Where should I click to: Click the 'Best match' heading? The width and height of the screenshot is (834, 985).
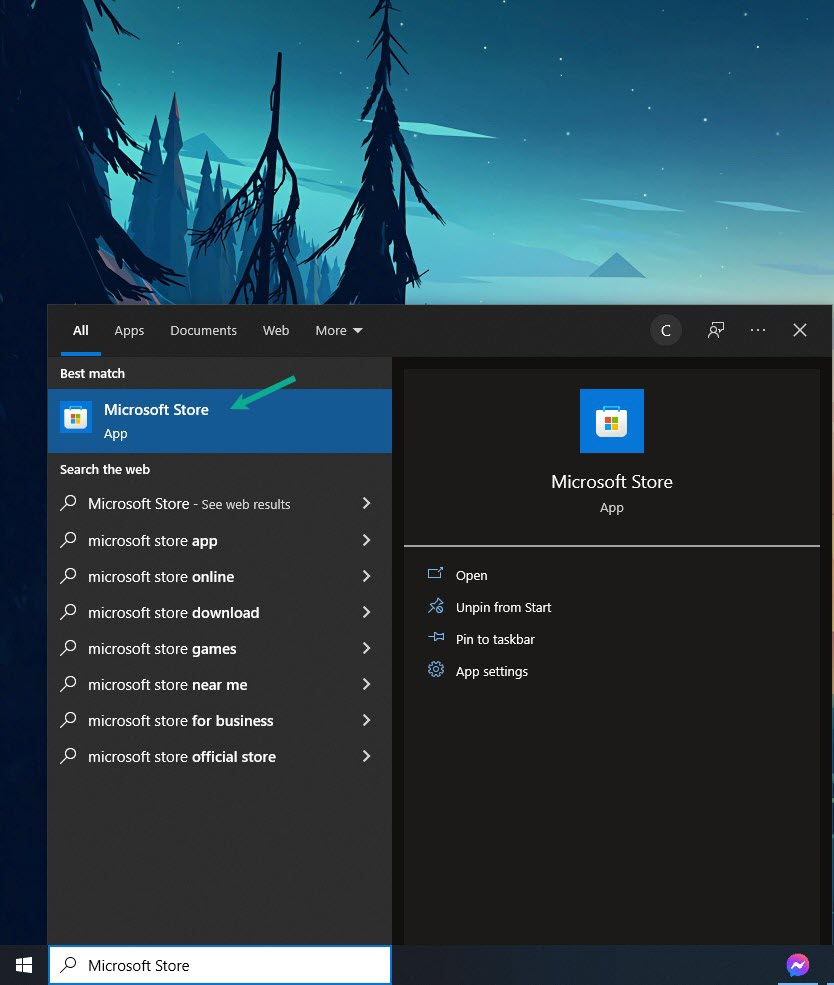[92, 374]
